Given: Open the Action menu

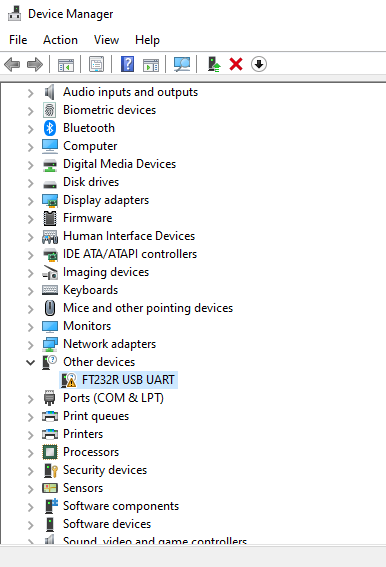Looking at the screenshot, I should tap(60, 40).
